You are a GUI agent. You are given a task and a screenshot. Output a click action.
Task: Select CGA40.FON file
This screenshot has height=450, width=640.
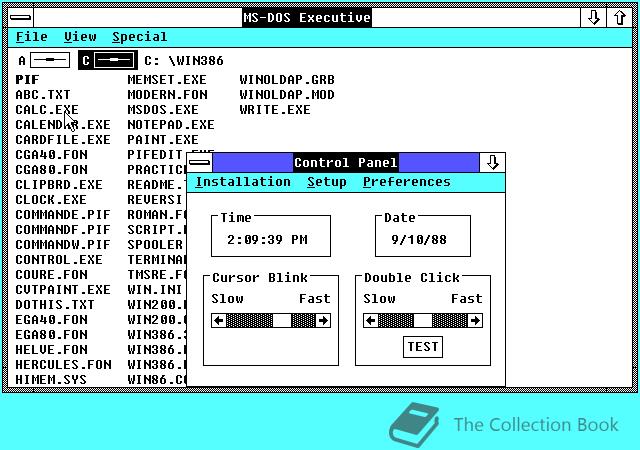(51, 155)
